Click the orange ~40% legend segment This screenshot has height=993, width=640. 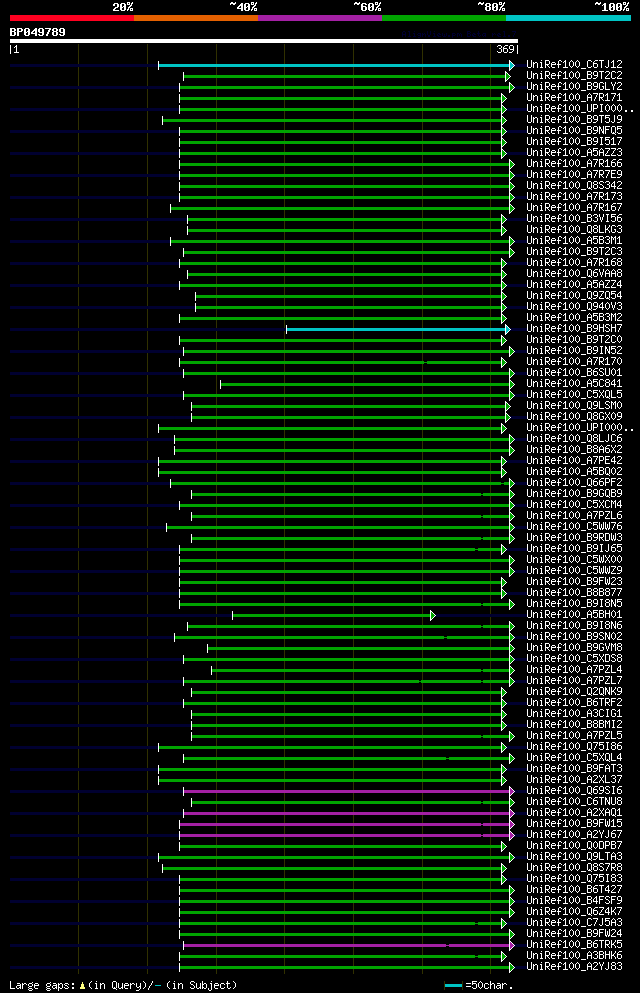pos(196,18)
